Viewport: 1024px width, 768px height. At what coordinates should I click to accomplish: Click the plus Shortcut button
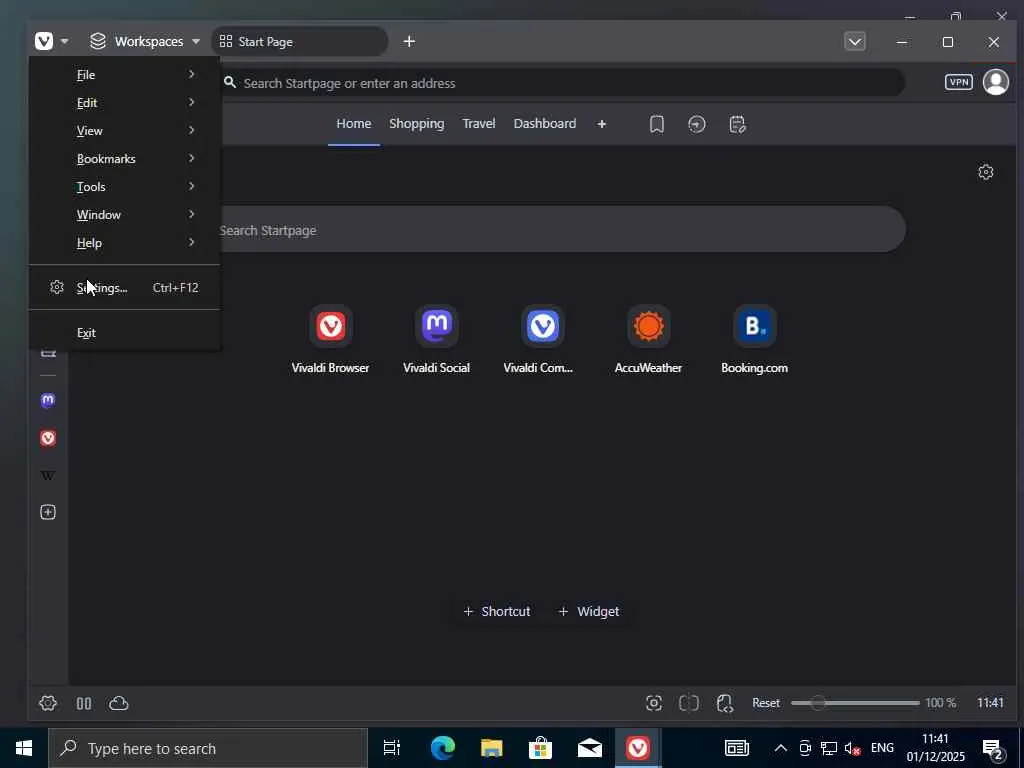tap(497, 611)
